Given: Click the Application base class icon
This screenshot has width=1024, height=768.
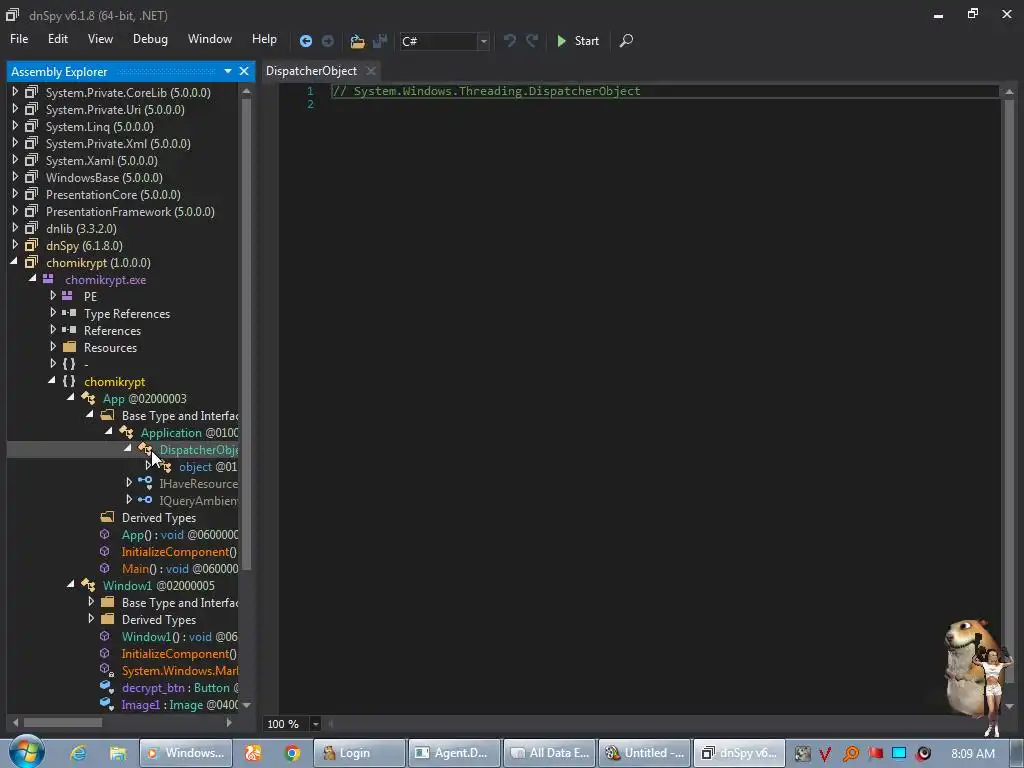Looking at the screenshot, I should tap(126, 432).
